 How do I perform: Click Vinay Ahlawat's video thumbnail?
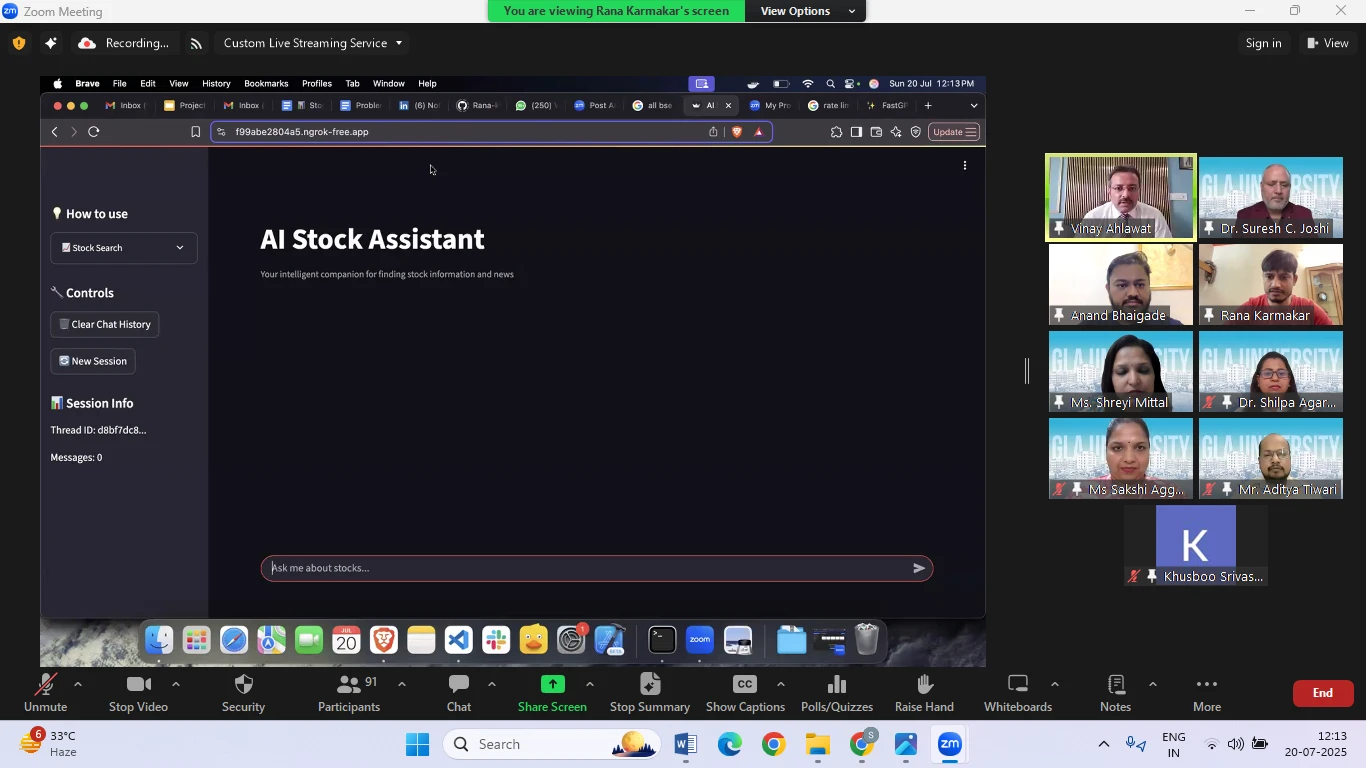pos(1120,197)
